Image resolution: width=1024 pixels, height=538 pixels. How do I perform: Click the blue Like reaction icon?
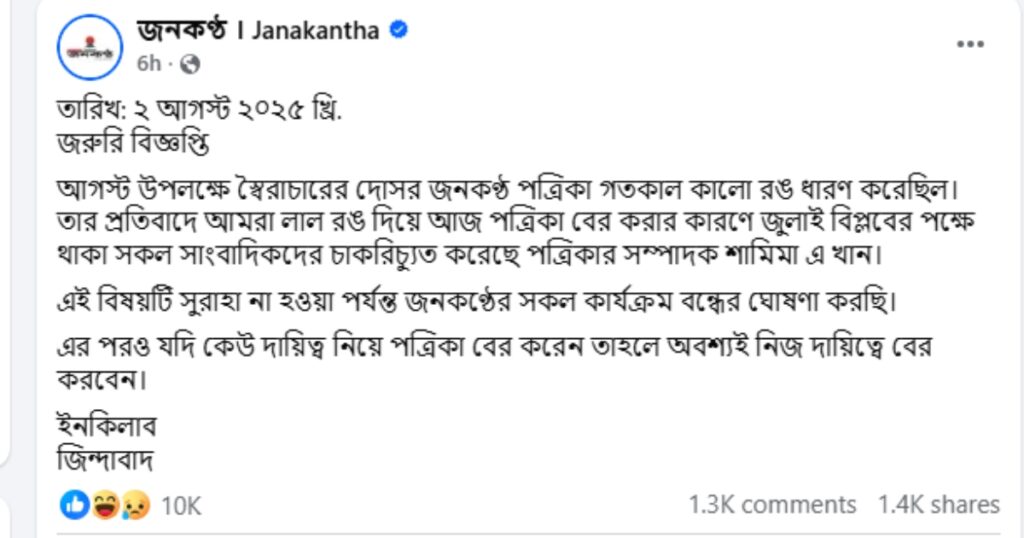coord(75,506)
